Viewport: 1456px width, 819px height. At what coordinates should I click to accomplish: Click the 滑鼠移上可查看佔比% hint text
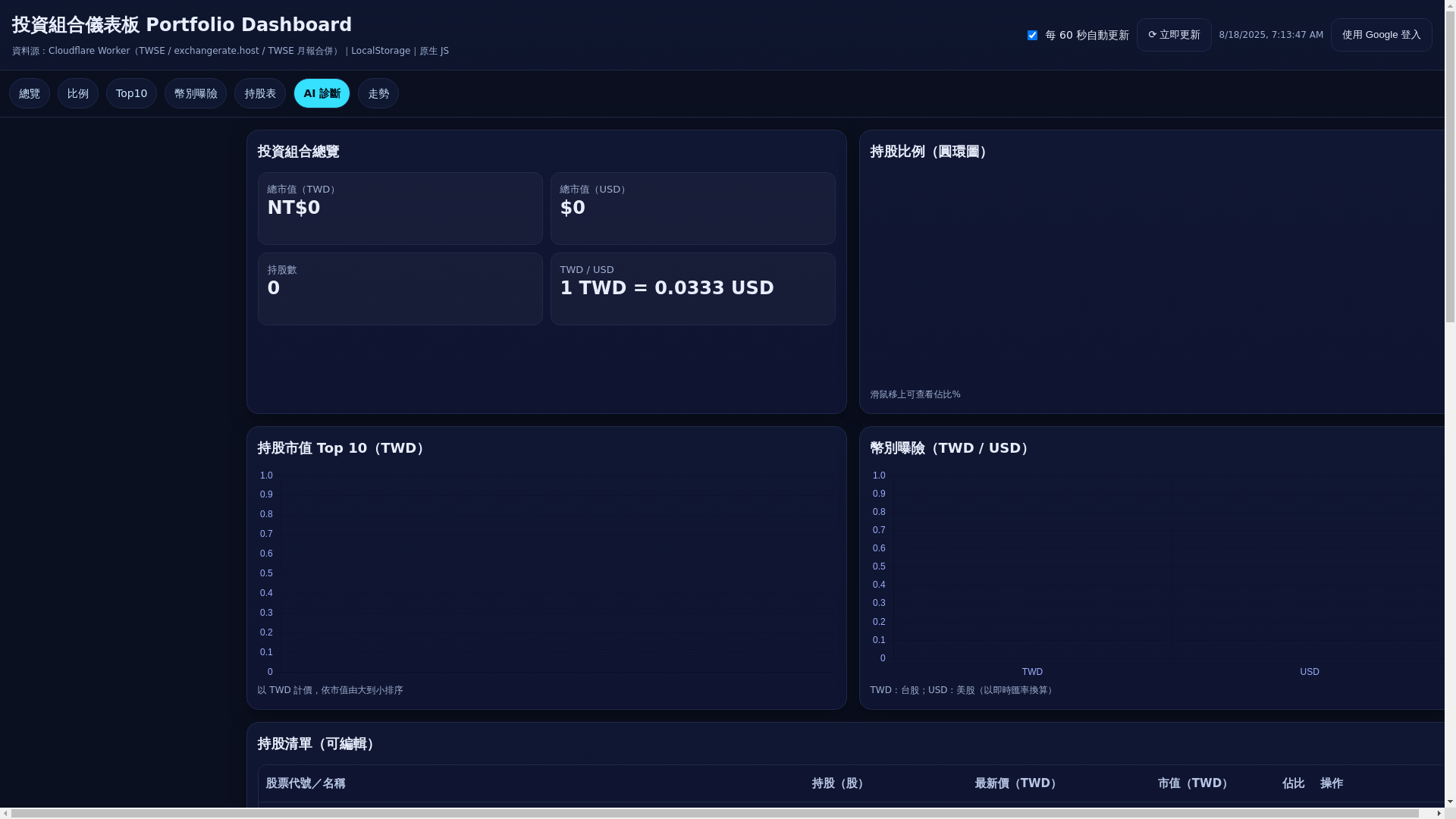click(915, 394)
